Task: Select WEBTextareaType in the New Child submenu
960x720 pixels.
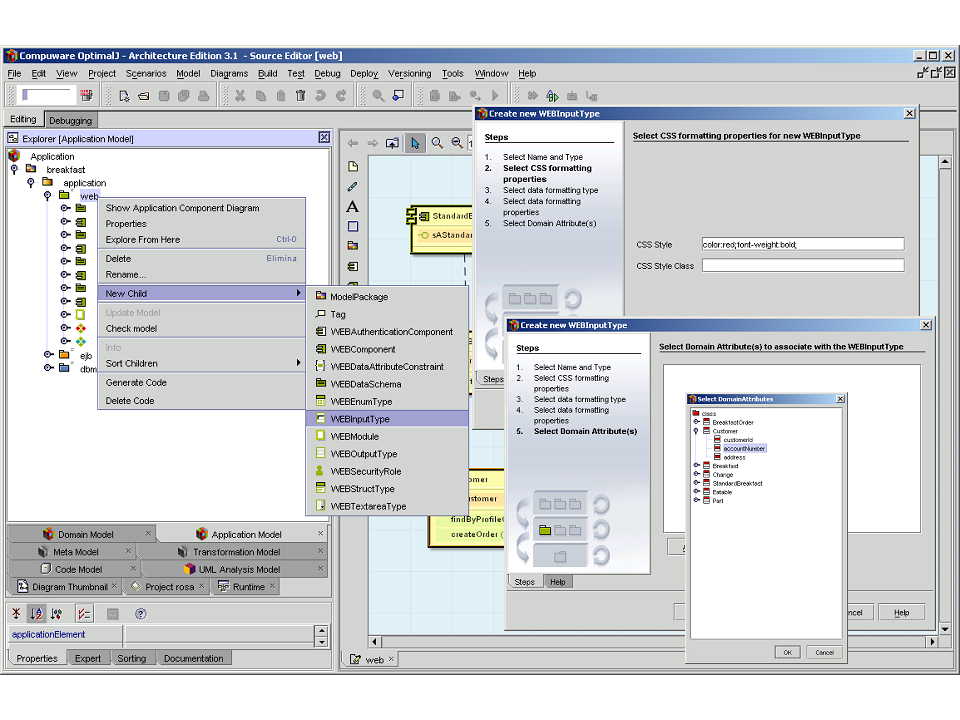Action: coord(387,506)
